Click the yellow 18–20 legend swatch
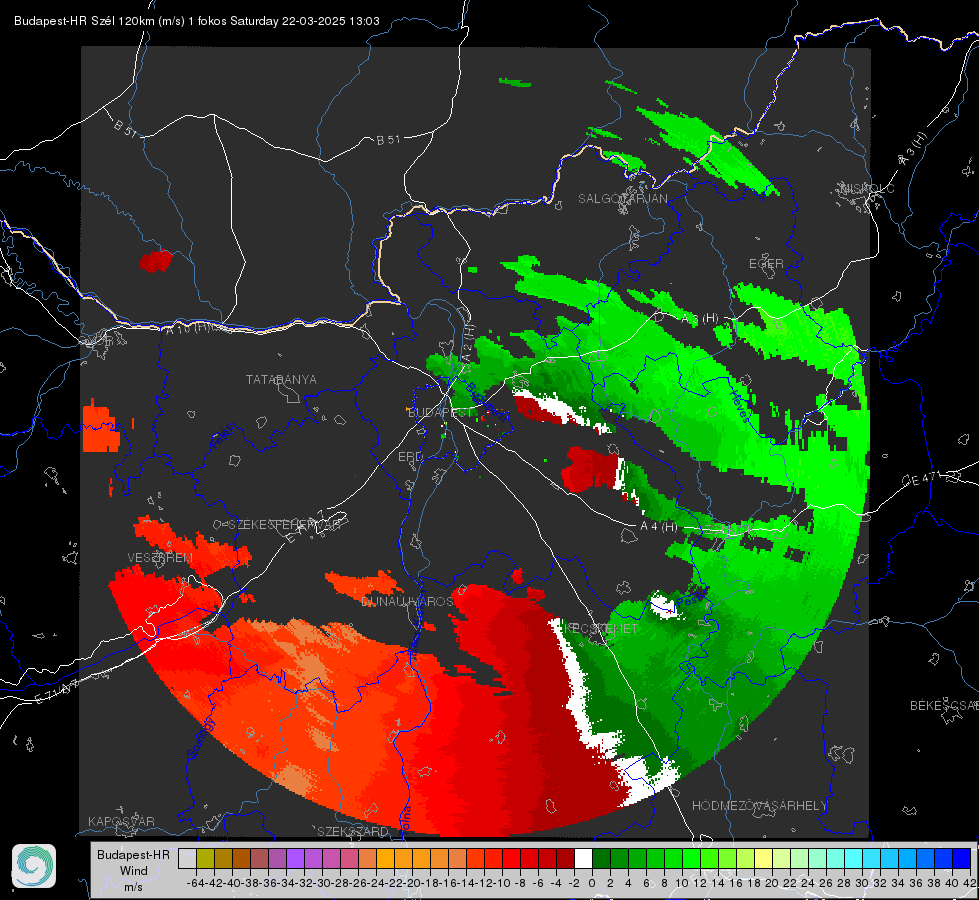The height and width of the screenshot is (900, 979). coord(764,859)
